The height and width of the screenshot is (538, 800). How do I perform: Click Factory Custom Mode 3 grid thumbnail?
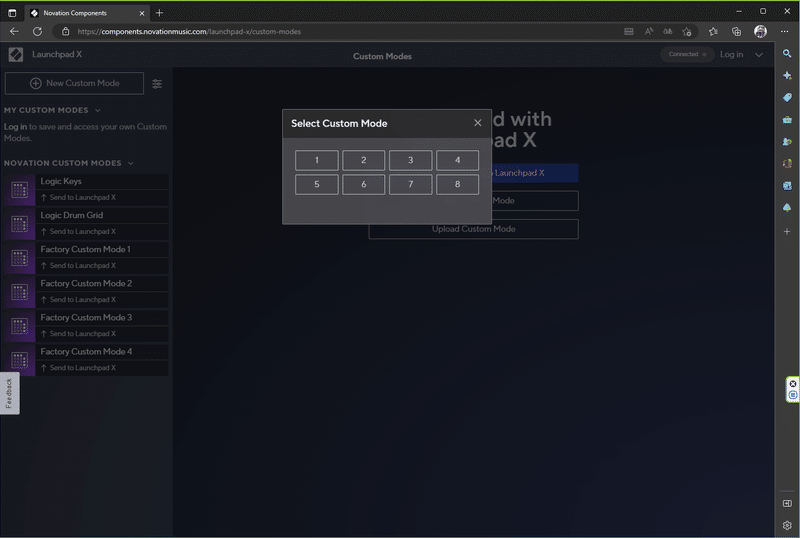click(x=20, y=327)
